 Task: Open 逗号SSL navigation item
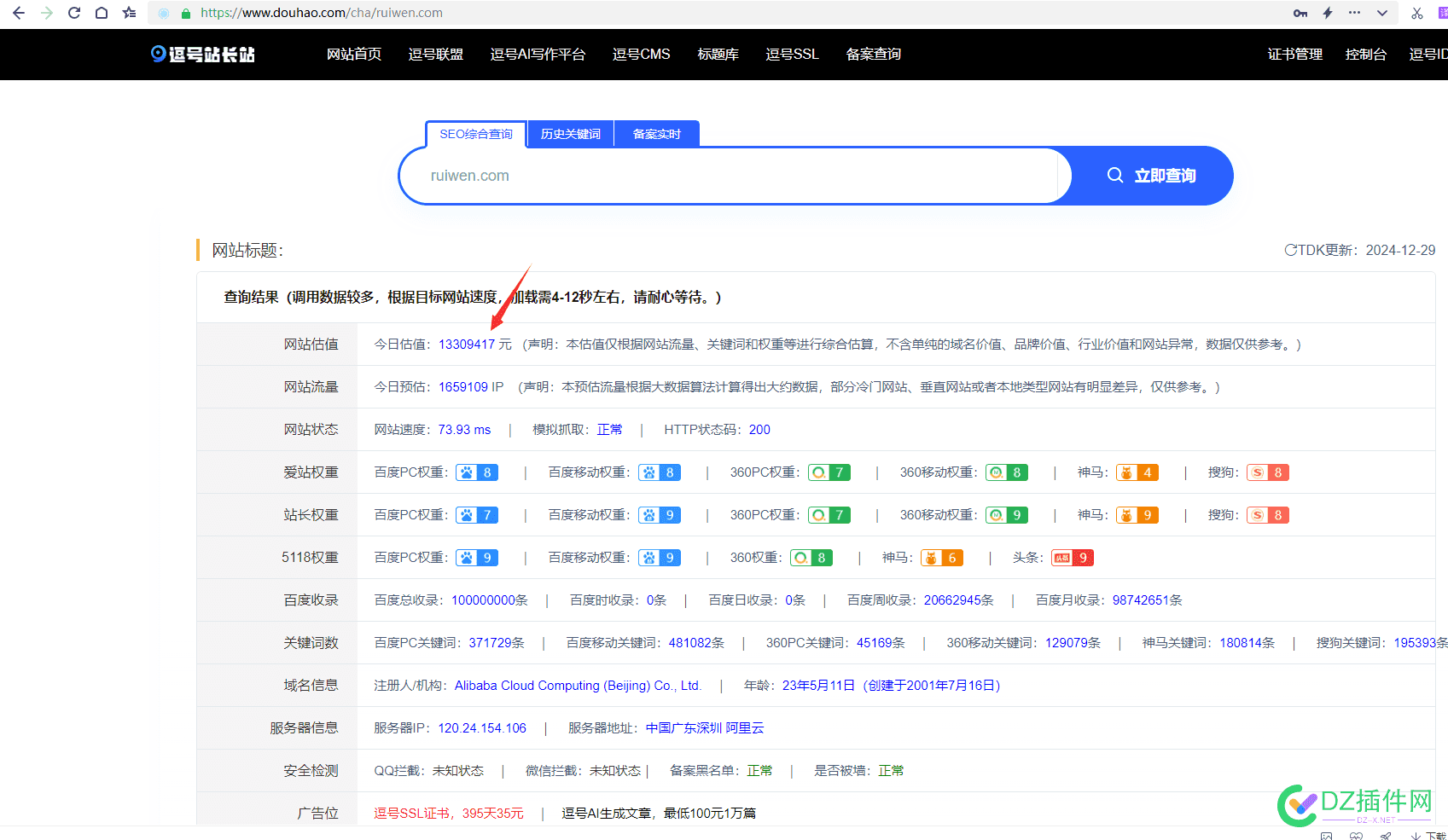point(792,54)
